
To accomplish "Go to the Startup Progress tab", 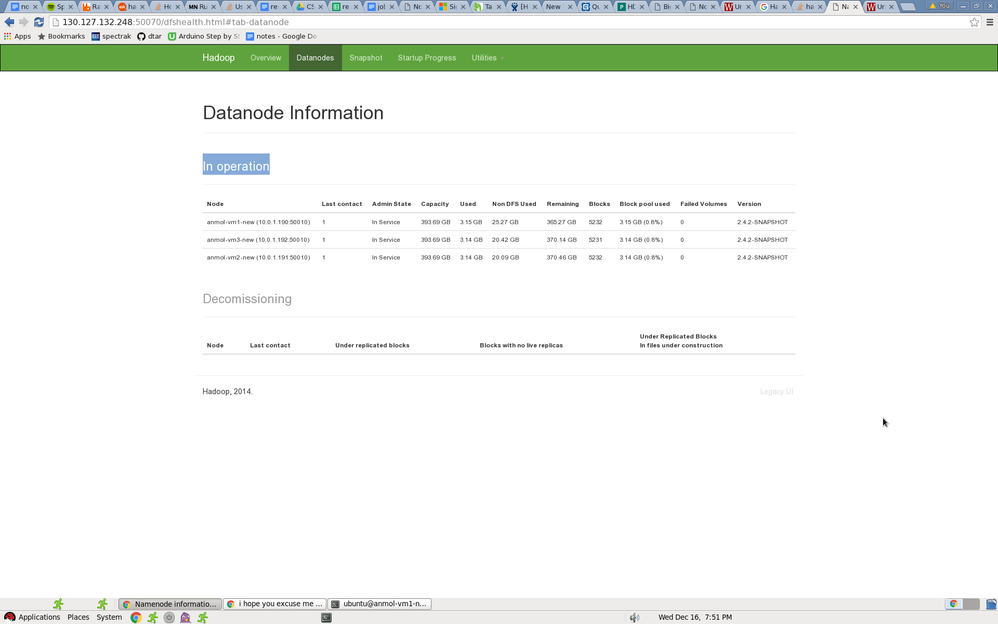I will coord(426,58).
